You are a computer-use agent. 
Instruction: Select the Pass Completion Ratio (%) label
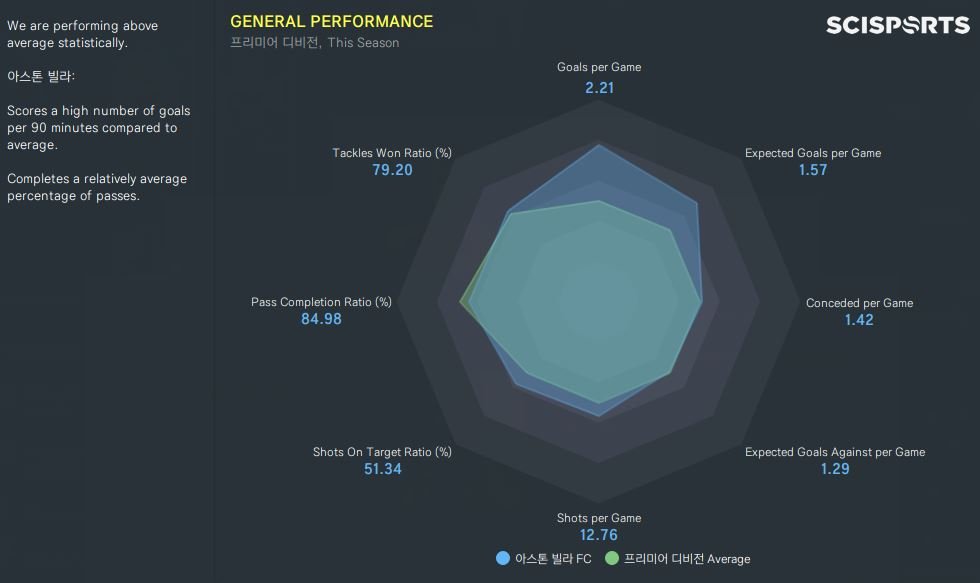coord(321,302)
